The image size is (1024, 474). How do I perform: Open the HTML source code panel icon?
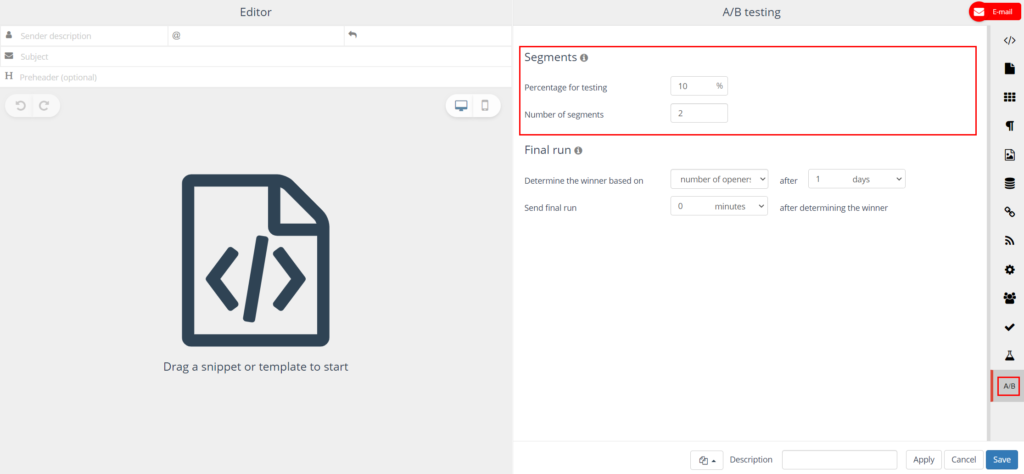click(1009, 40)
